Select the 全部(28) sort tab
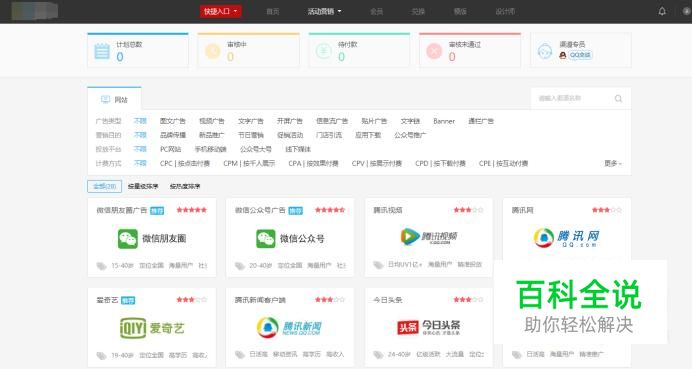 click(x=105, y=186)
